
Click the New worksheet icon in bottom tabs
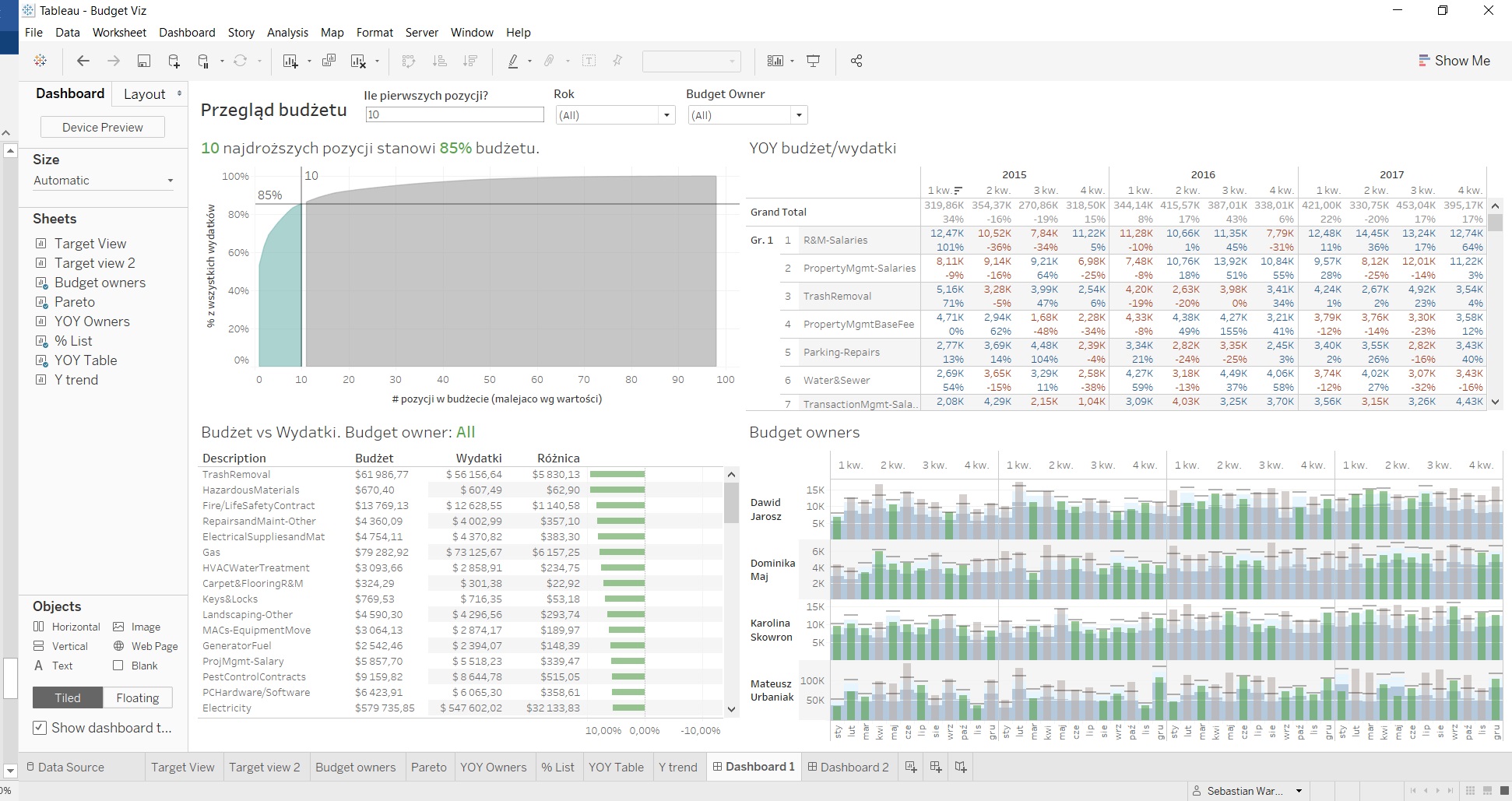click(x=910, y=767)
